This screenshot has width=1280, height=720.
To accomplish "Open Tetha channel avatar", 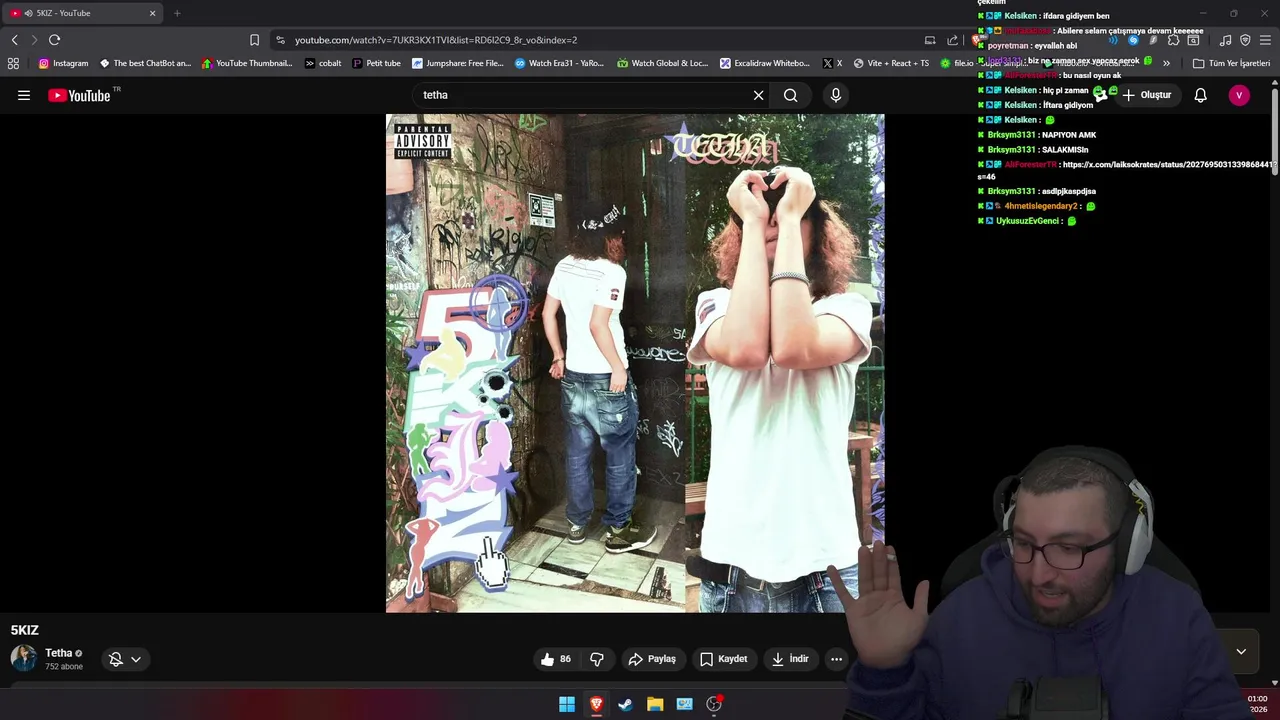I will (x=23, y=658).
